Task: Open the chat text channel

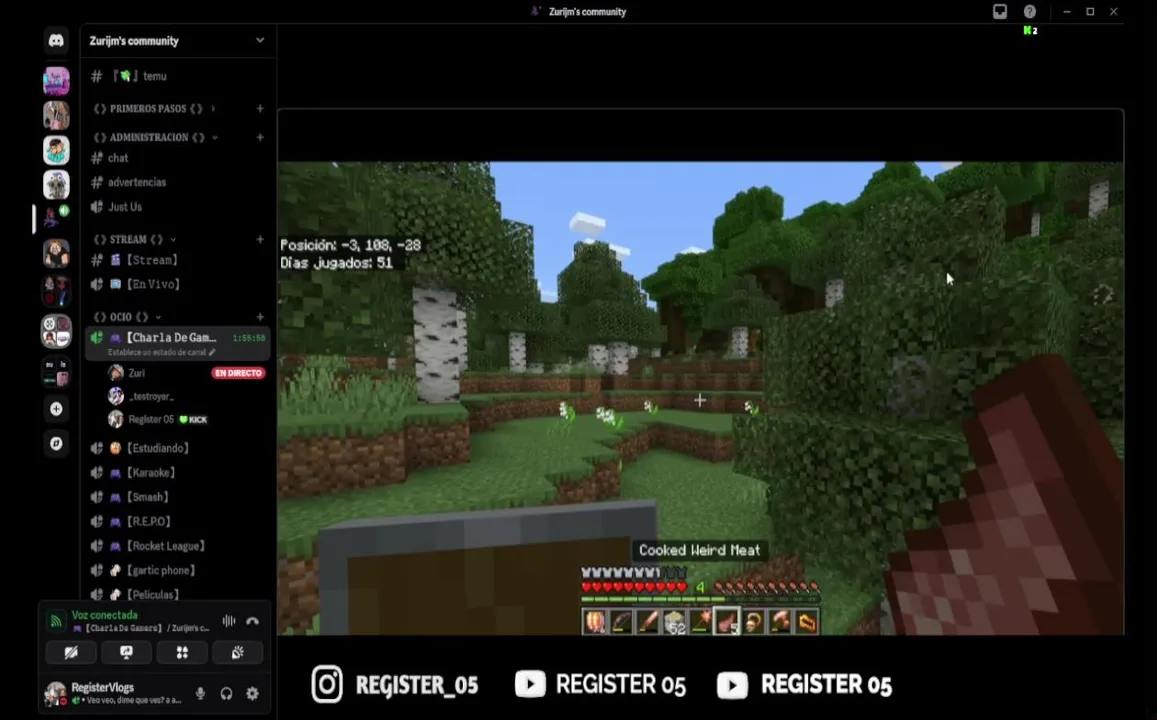Action: tap(177, 158)
